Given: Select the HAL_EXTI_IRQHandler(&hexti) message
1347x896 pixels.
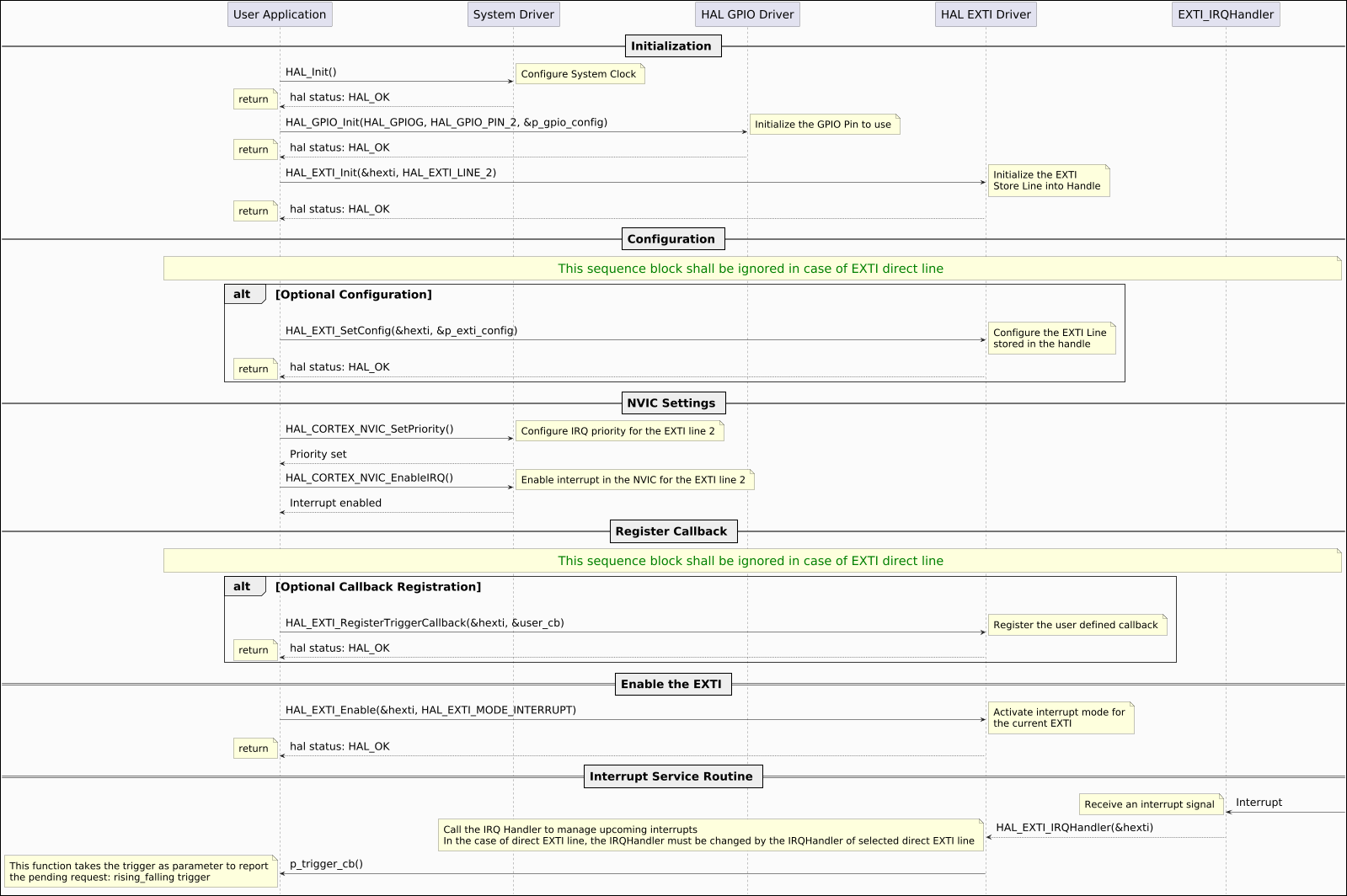Looking at the screenshot, I should coord(1075,828).
